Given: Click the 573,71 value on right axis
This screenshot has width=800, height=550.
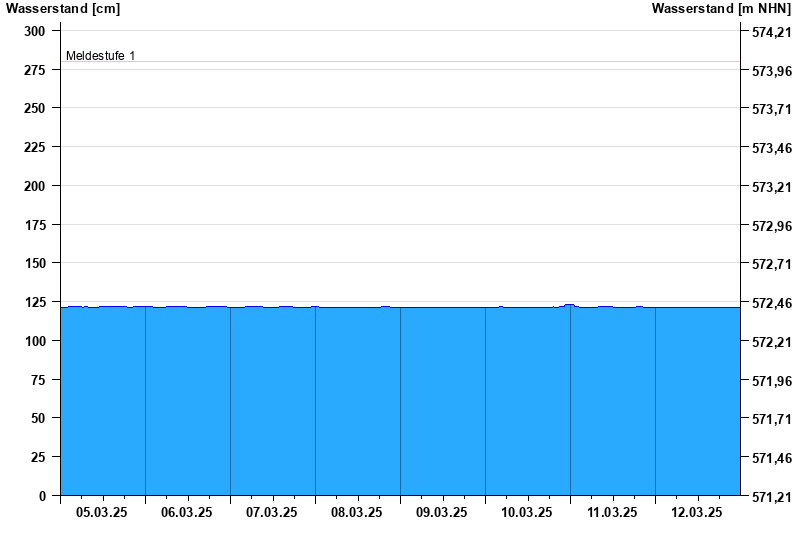Looking at the screenshot, I should (772, 109).
